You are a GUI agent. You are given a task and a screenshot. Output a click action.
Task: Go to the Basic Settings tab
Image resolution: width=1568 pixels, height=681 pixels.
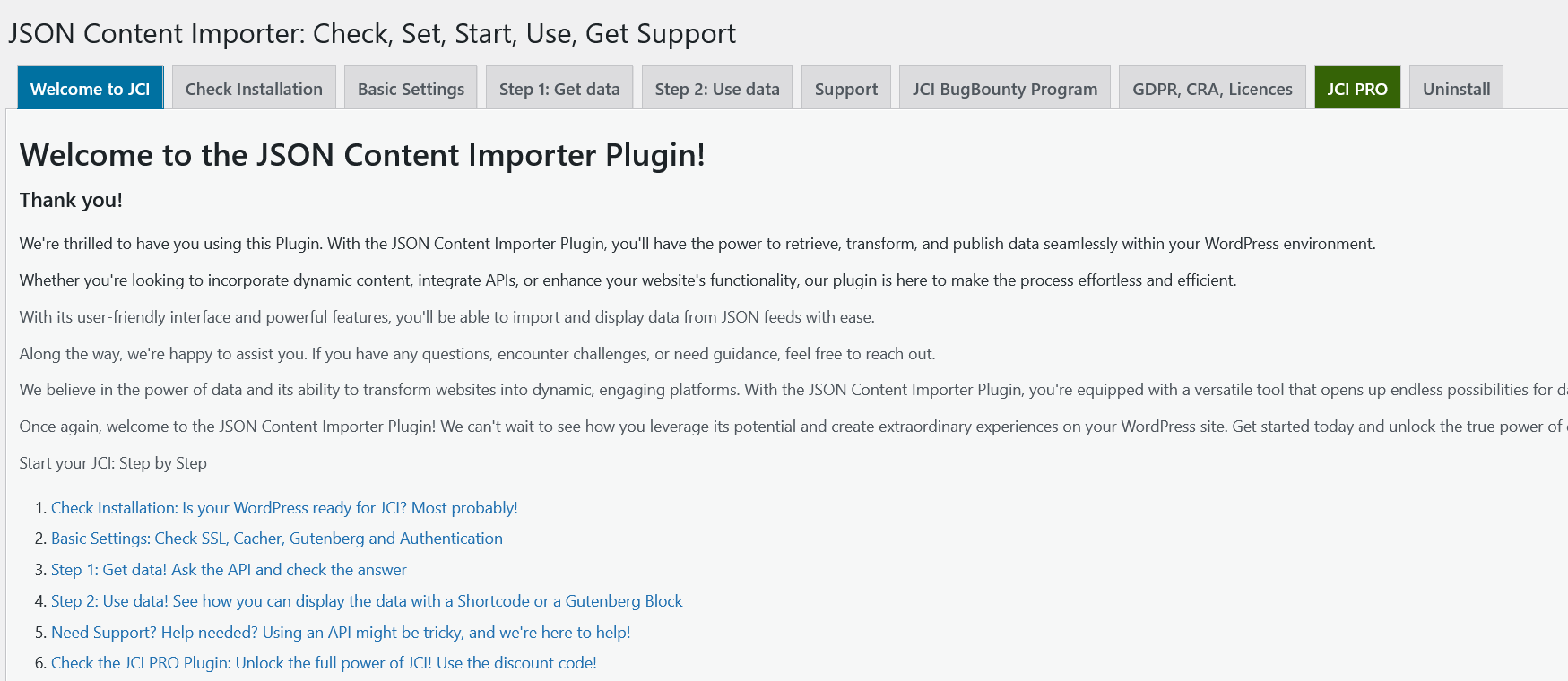pos(411,89)
